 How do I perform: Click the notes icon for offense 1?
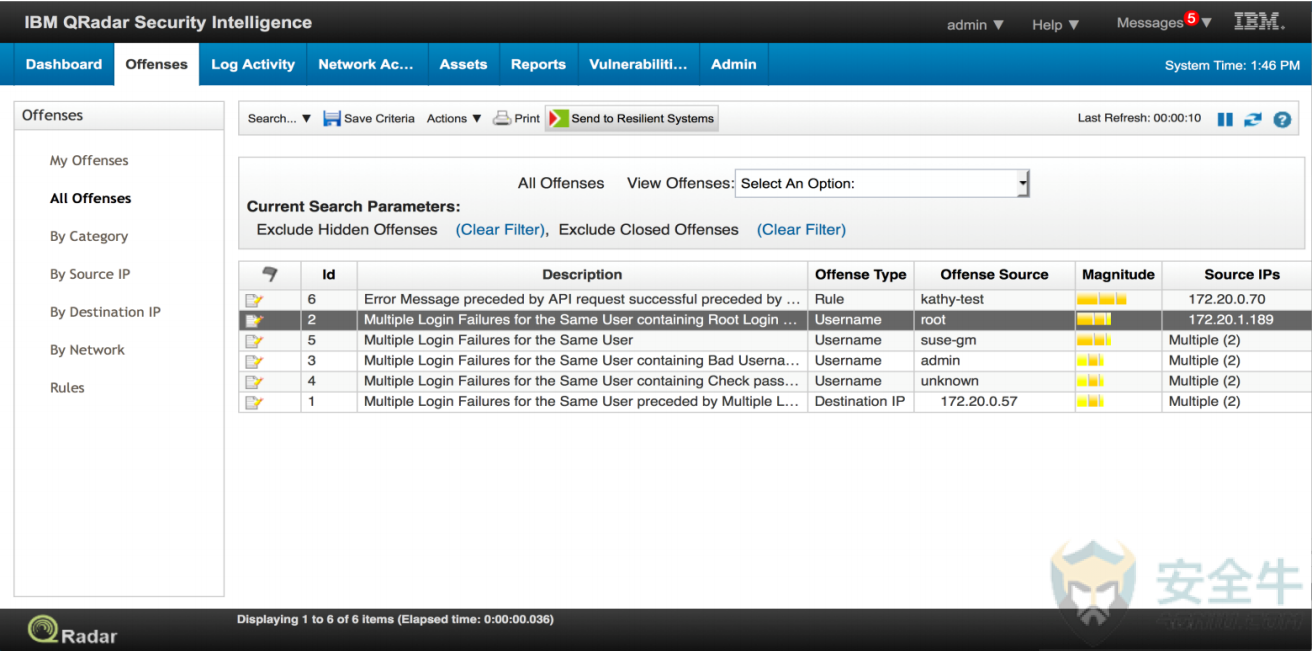click(x=254, y=402)
